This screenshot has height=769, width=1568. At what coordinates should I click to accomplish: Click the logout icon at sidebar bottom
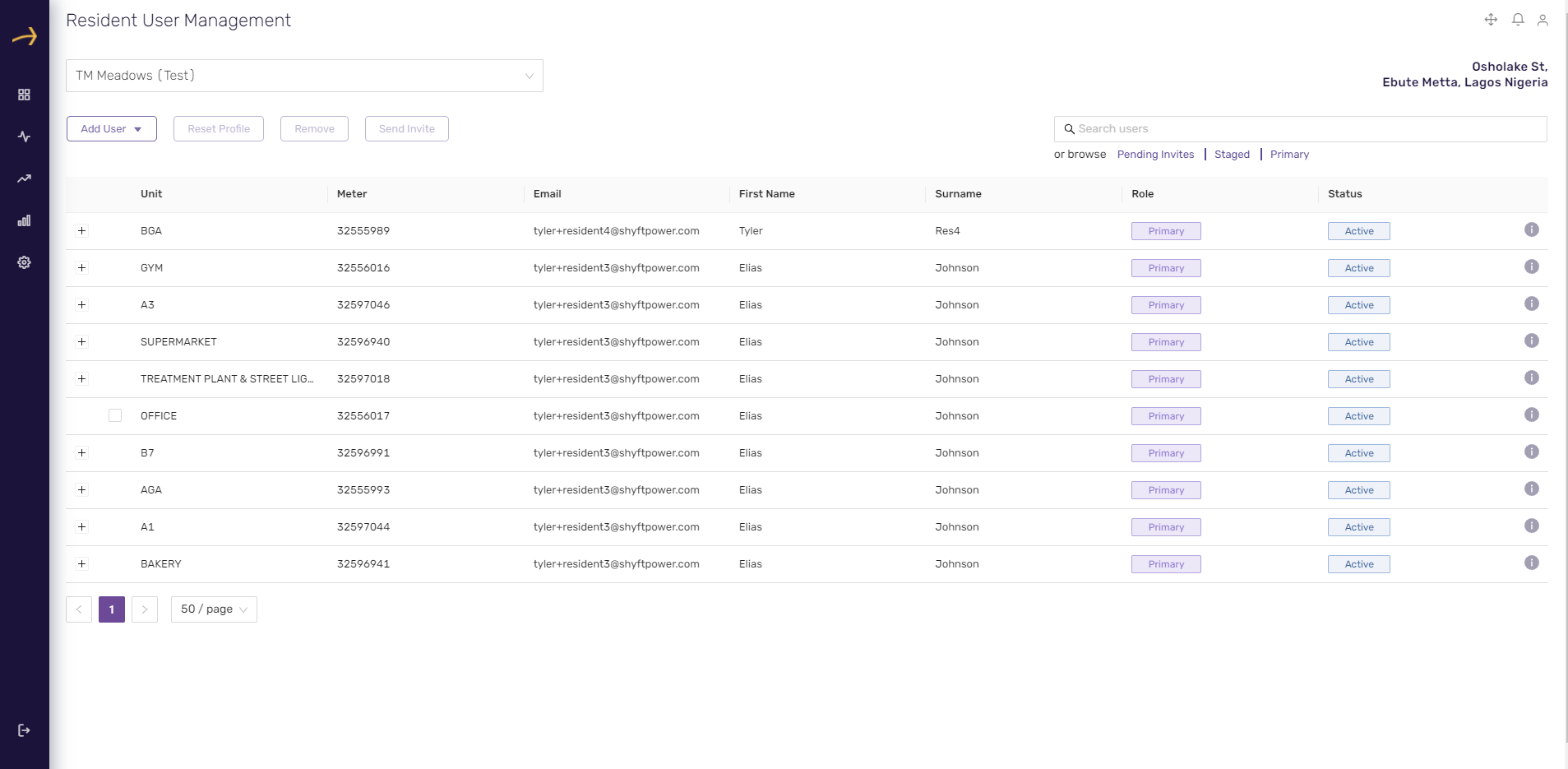click(24, 730)
